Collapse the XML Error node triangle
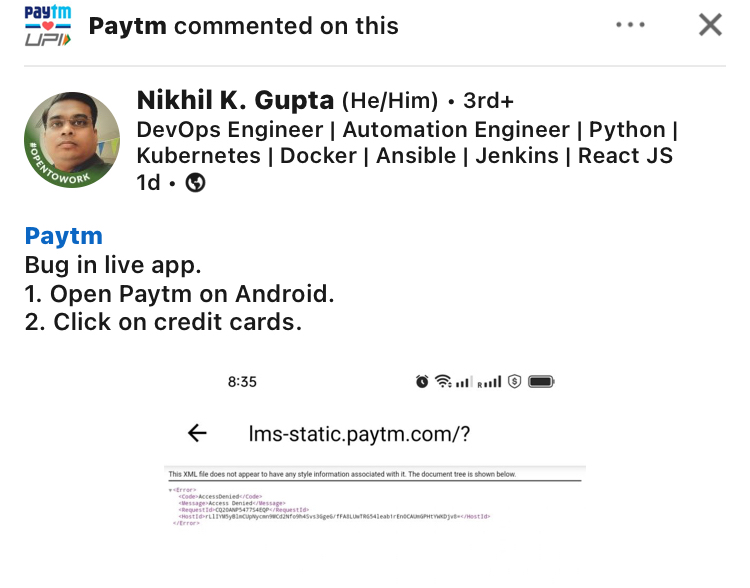Screen dimensions: 750x588 coord(170,490)
